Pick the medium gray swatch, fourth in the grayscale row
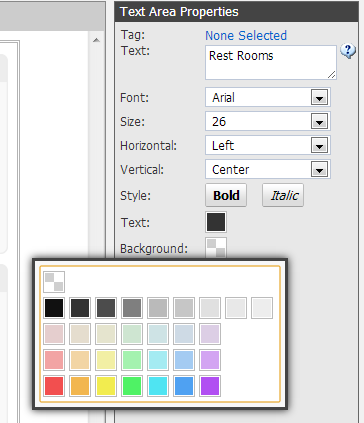The image size is (364, 423). pyautogui.click(x=132, y=308)
